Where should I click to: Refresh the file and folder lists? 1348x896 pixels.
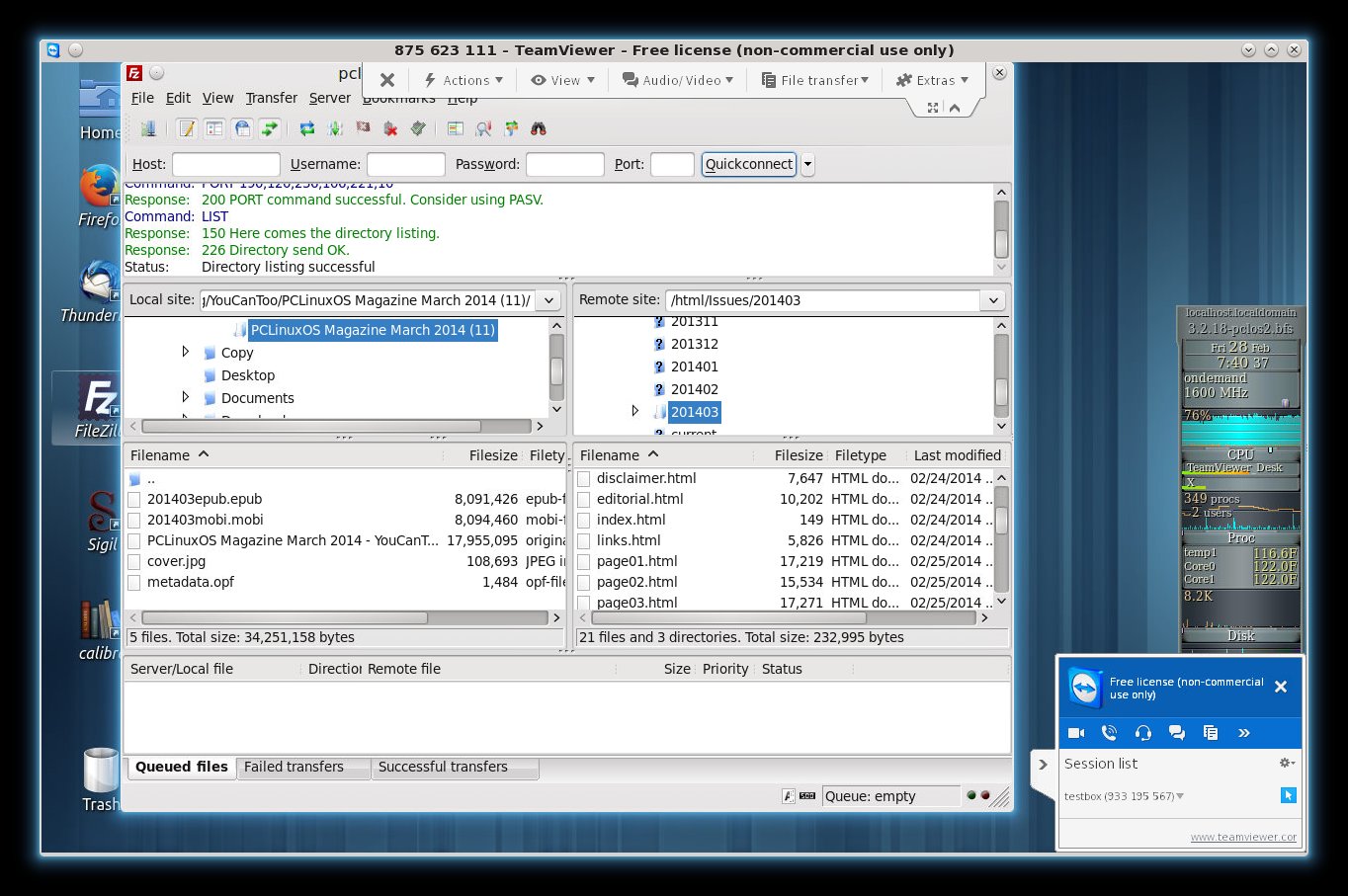pos(307,128)
